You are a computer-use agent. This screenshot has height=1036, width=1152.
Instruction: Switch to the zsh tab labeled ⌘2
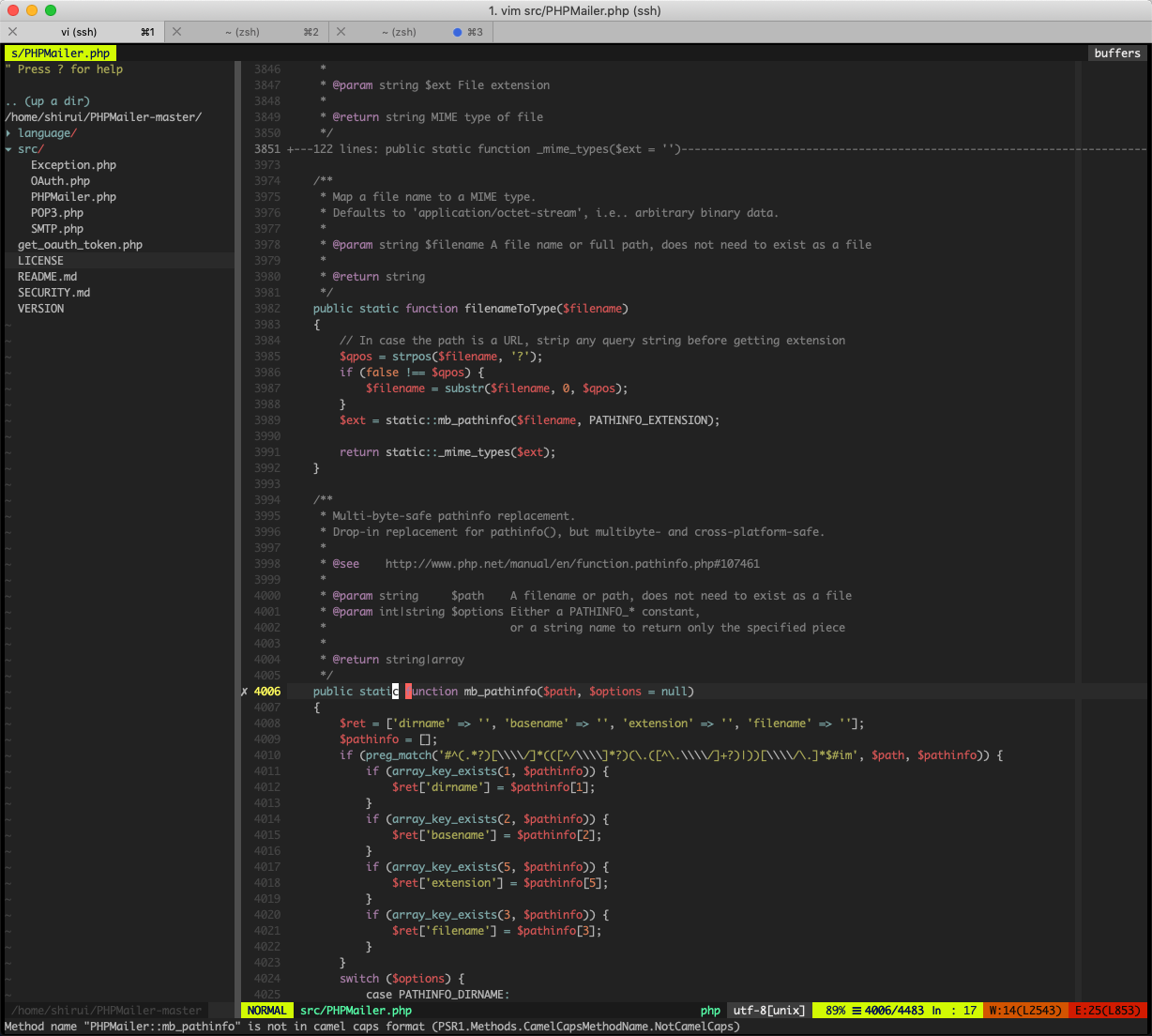(x=247, y=32)
